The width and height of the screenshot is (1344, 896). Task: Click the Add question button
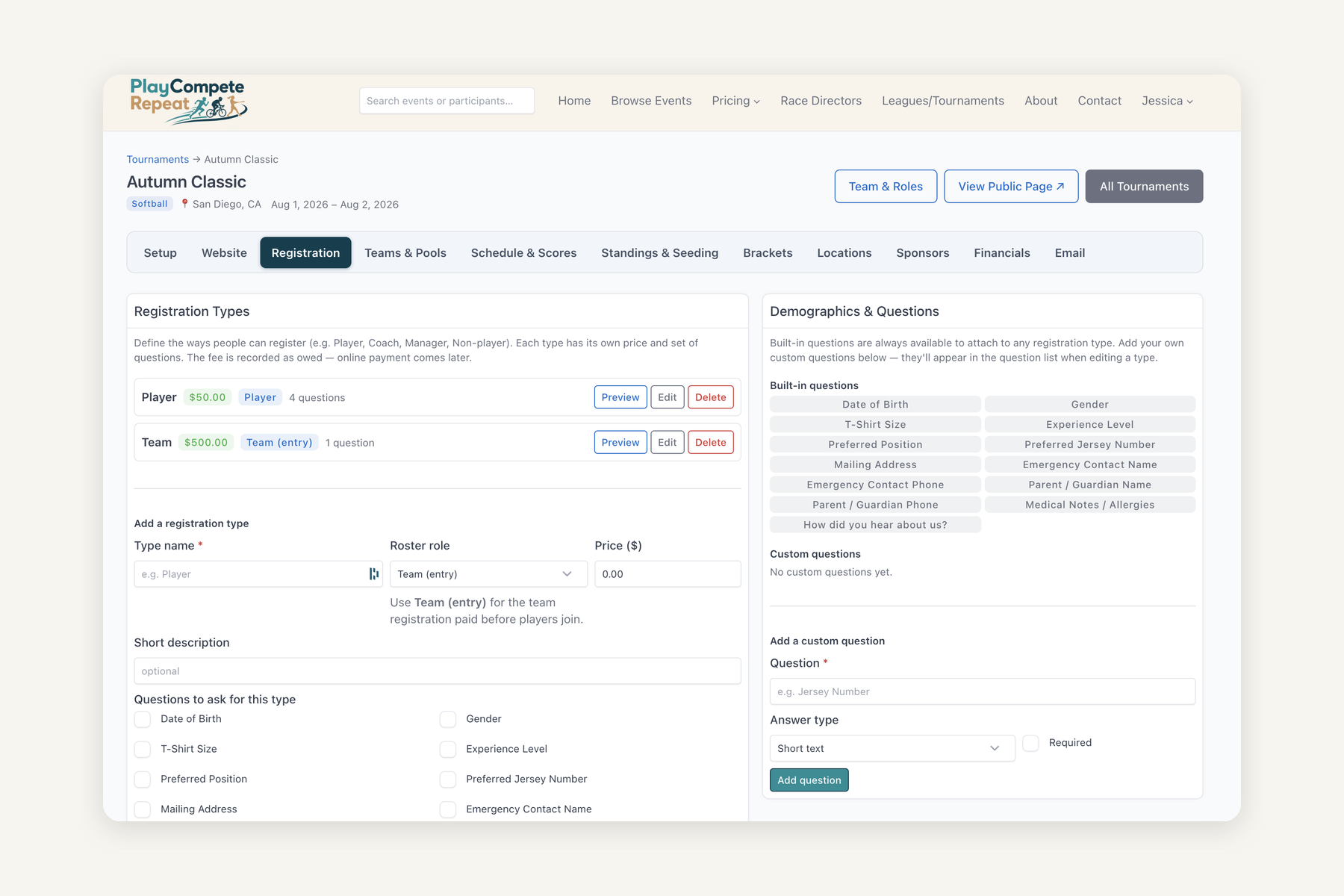click(809, 780)
